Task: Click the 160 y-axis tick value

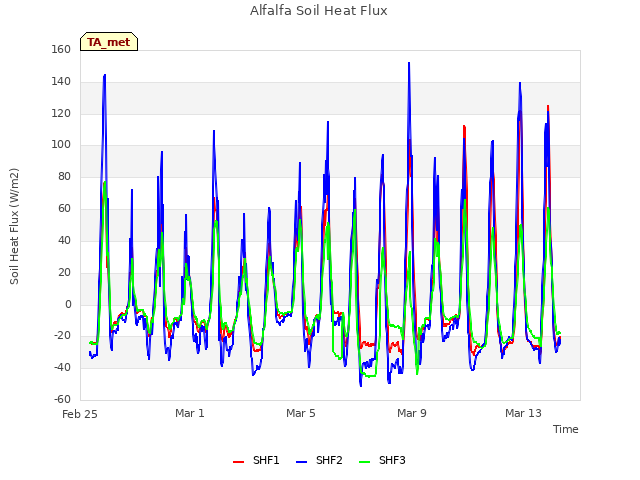Action: (x=61, y=49)
